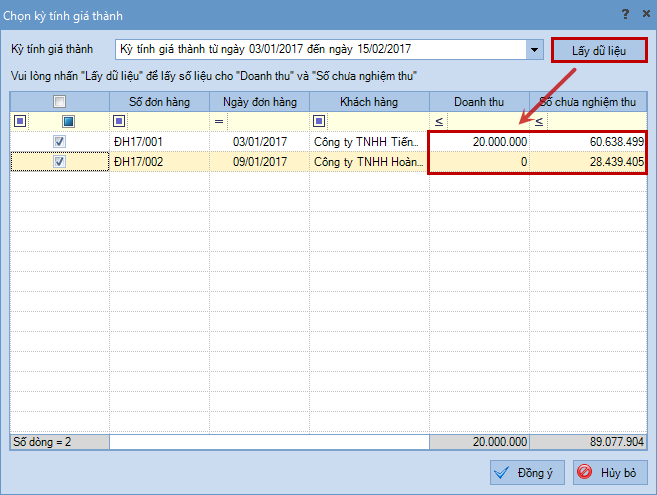Screen dimensions: 657x495
Task: Sort by Doanh thu column header
Action: 479,101
